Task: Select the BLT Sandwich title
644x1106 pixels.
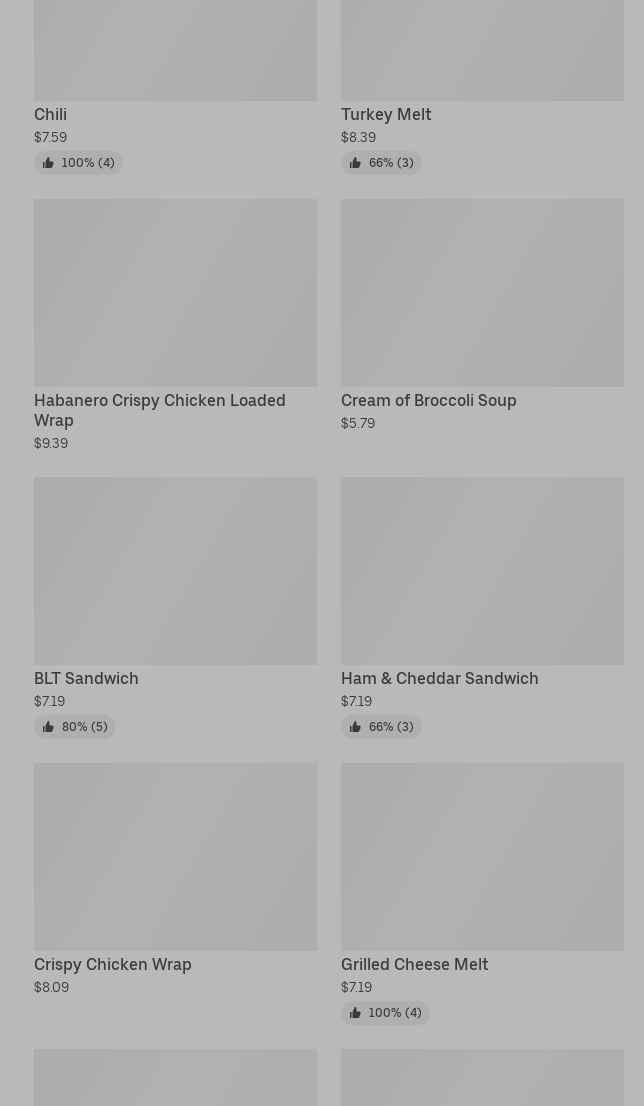Action: (86, 679)
